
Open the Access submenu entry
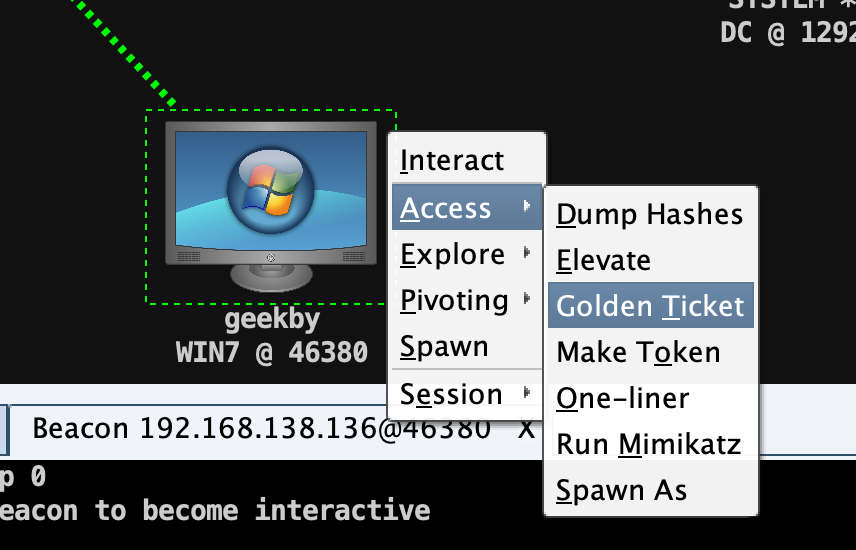[467, 207]
